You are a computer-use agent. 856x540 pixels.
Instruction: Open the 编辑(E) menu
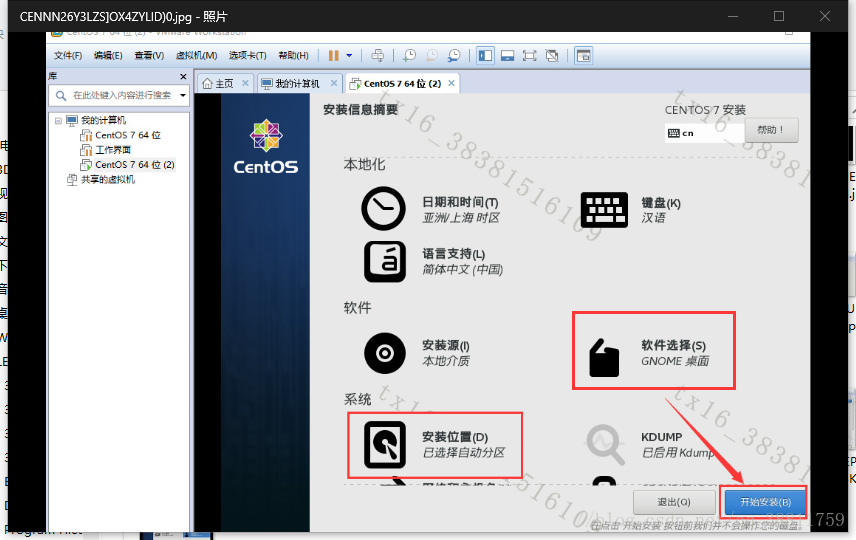pyautogui.click(x=108, y=55)
